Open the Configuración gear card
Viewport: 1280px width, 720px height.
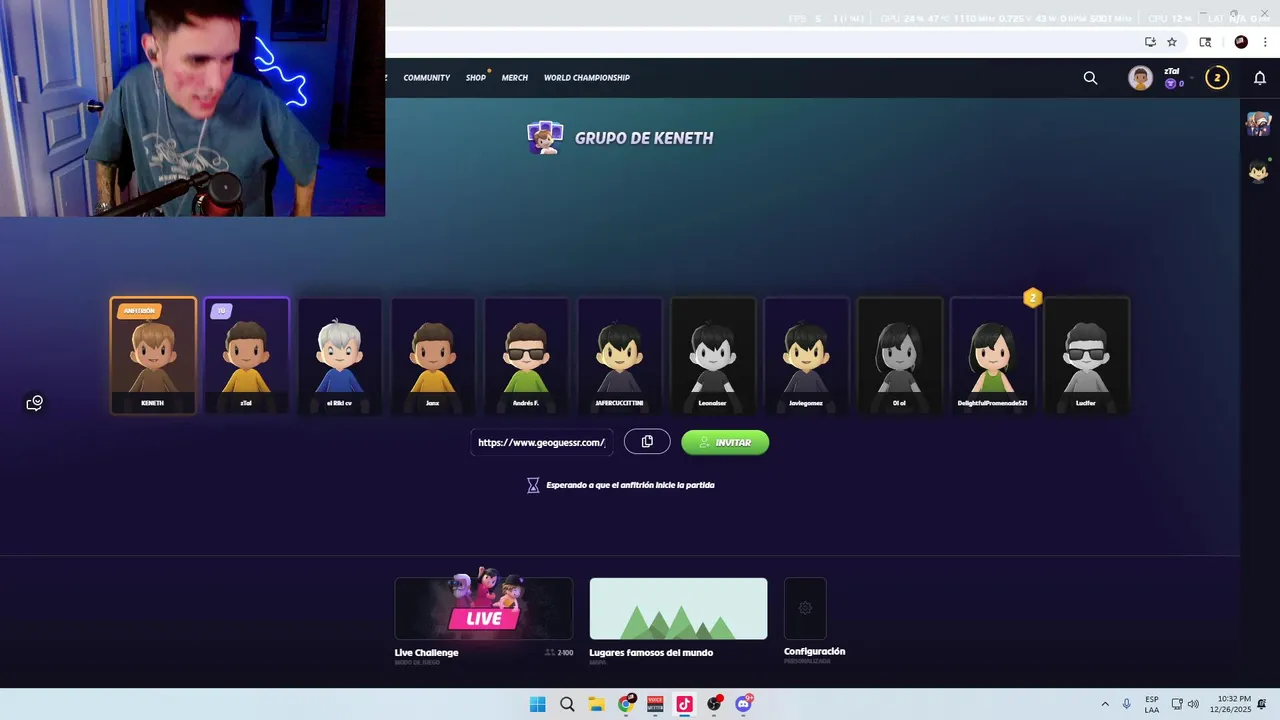coord(805,608)
